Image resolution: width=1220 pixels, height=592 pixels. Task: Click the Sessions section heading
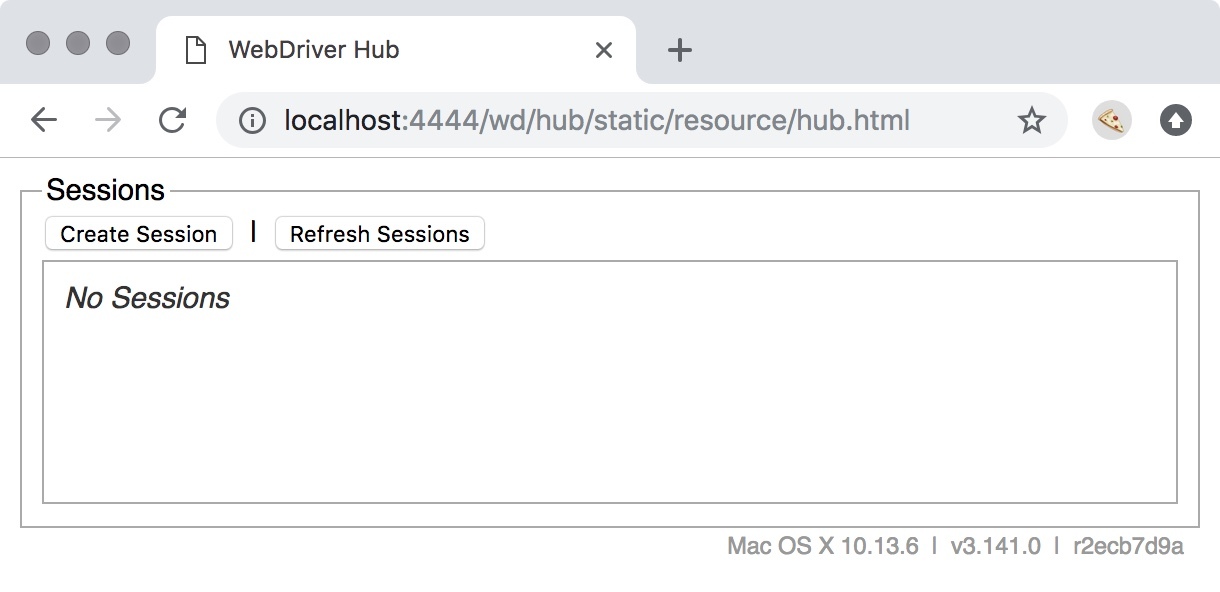106,189
